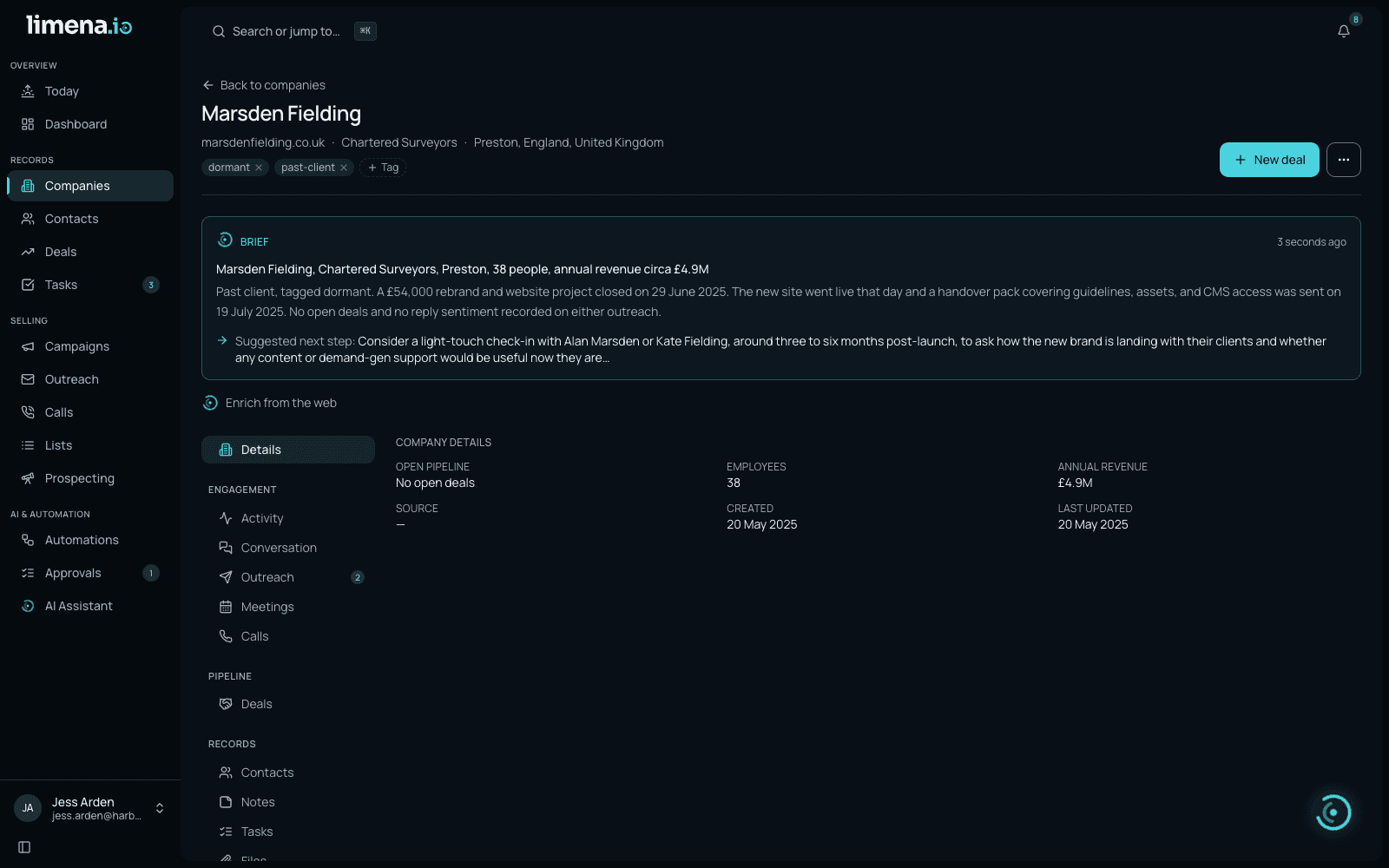This screenshot has height=868, width=1389.
Task: Switch to the Activity tab
Action: [x=288, y=518]
